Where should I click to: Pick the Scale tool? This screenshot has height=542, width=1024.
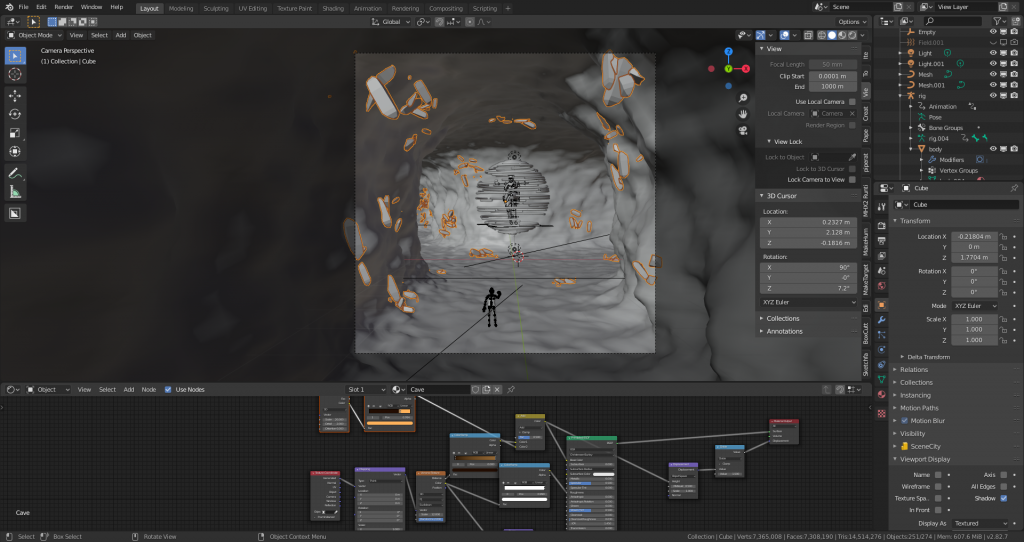[x=15, y=133]
